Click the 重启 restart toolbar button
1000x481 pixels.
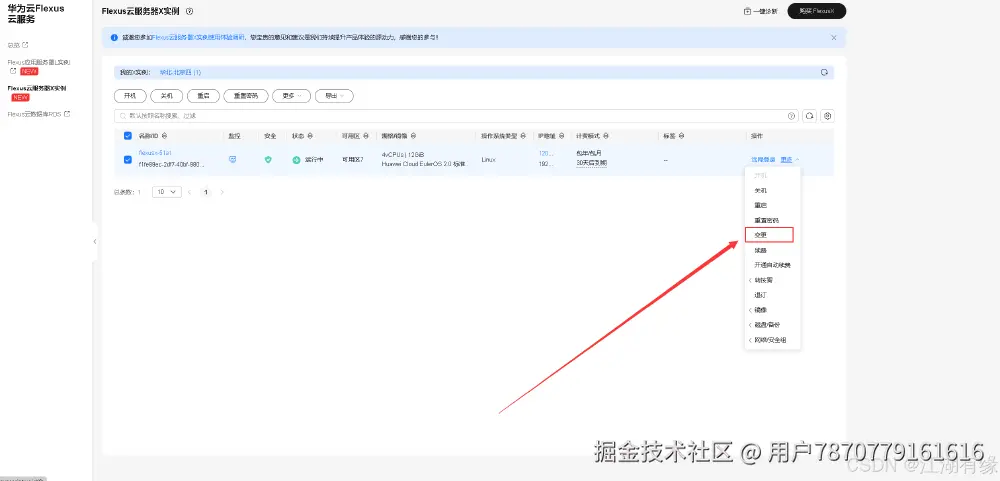pos(203,96)
